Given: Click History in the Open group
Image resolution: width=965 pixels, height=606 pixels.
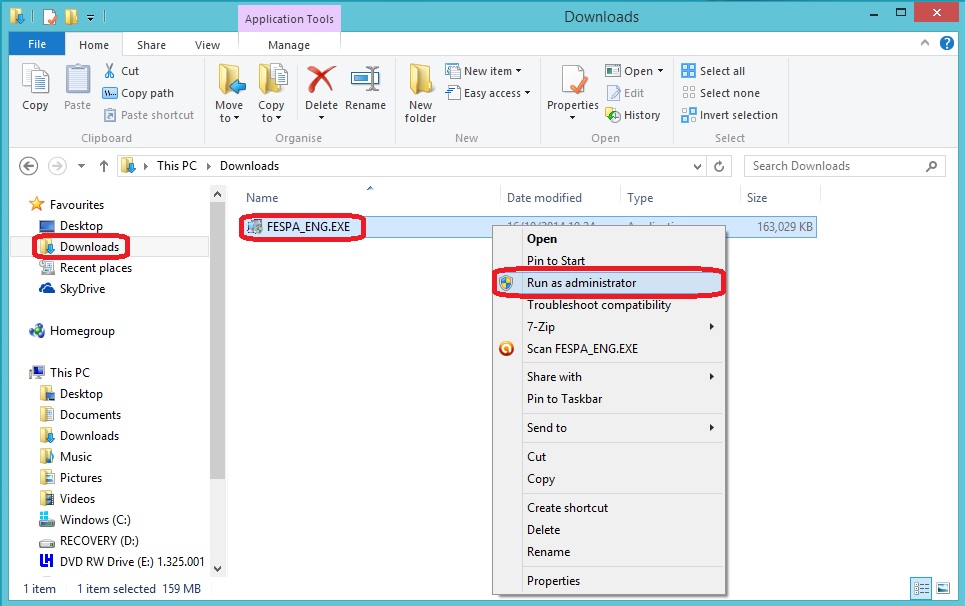Looking at the screenshot, I should pyautogui.click(x=633, y=115).
